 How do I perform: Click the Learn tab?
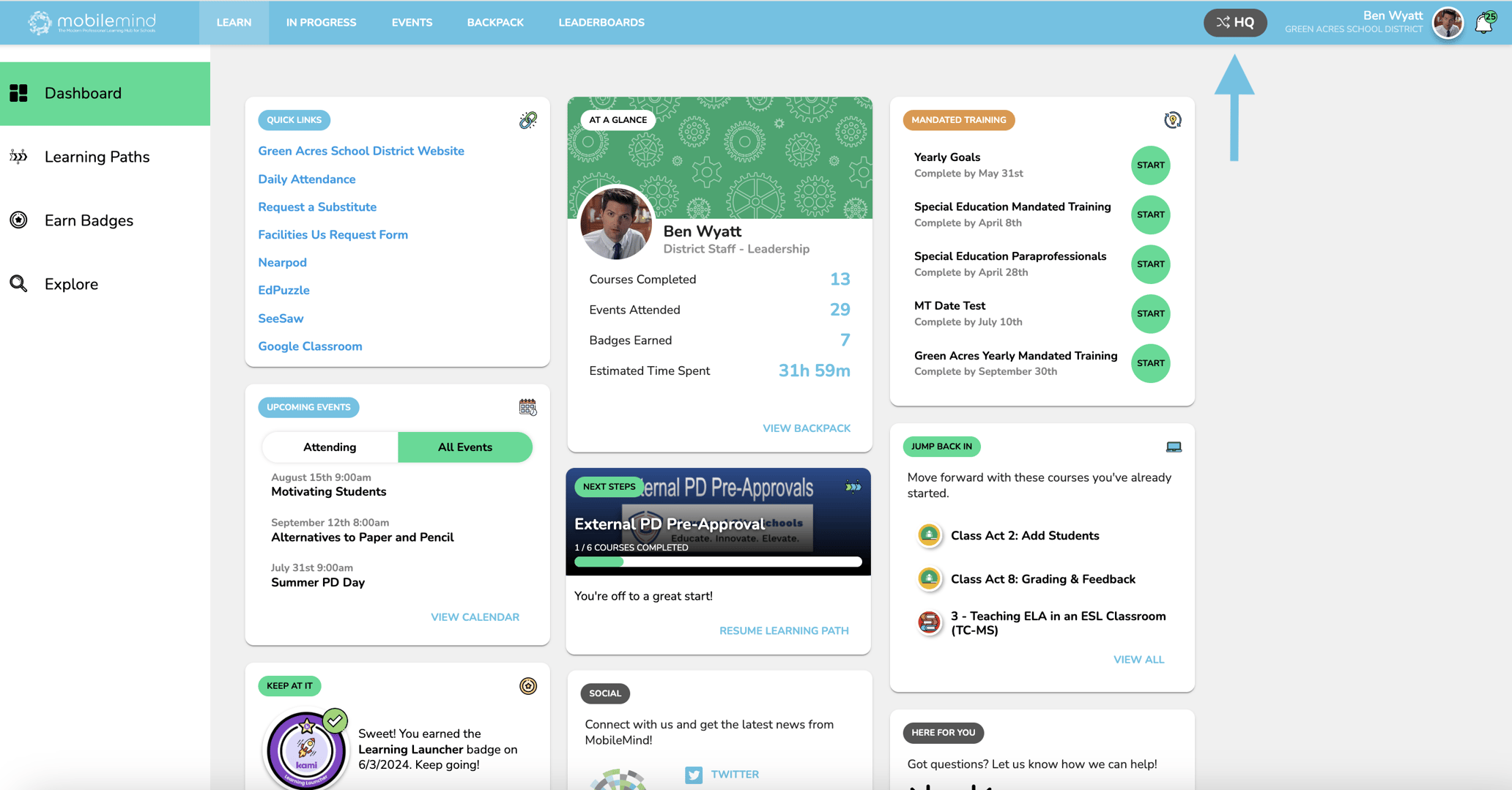point(234,23)
